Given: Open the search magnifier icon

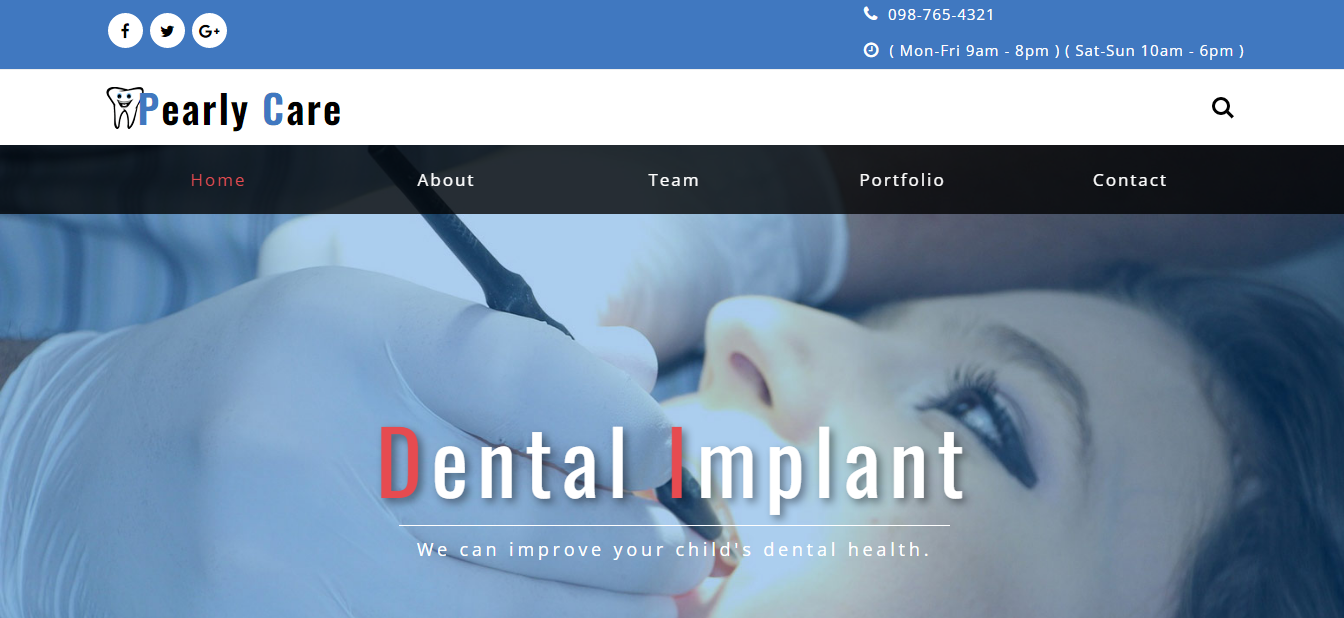Looking at the screenshot, I should coord(1222,107).
